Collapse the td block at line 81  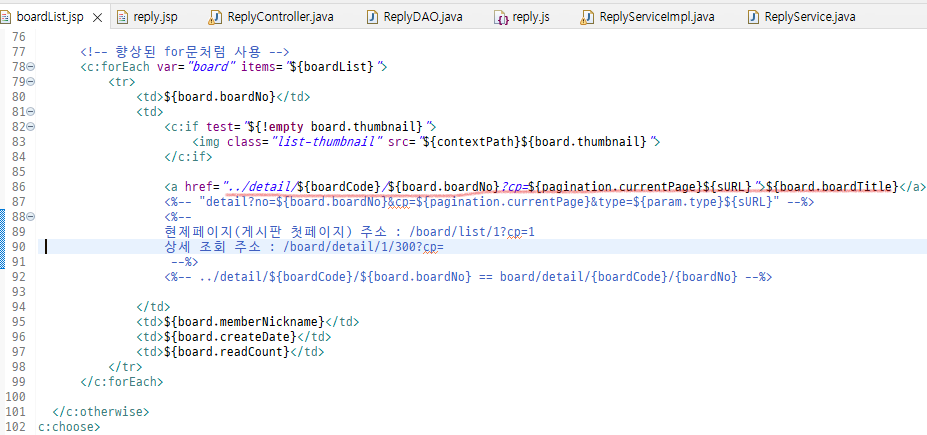pos(31,111)
